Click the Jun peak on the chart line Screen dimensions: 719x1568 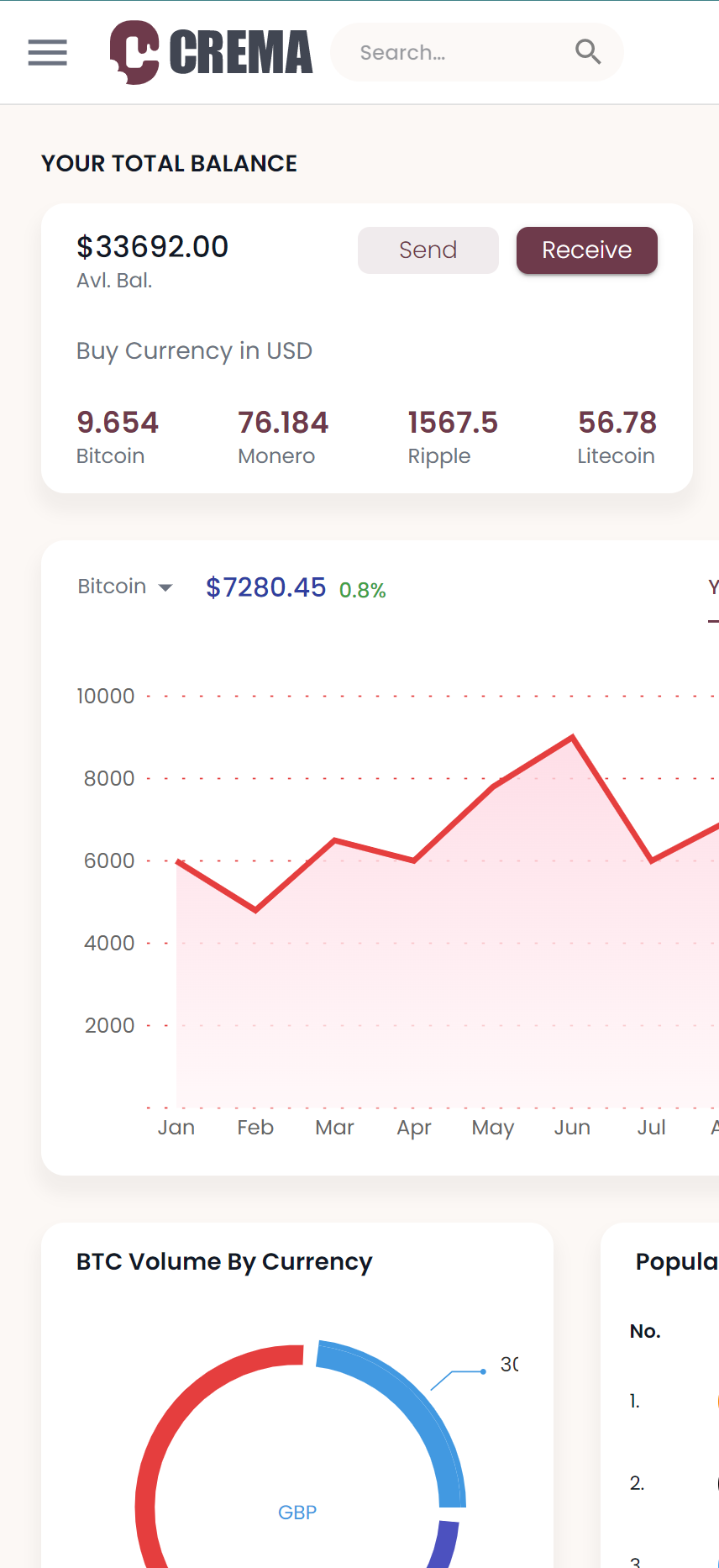pyautogui.click(x=573, y=738)
